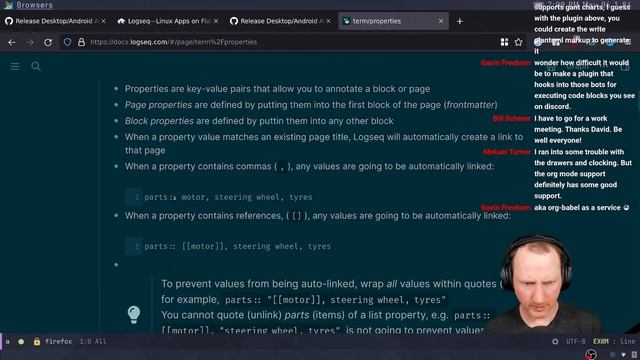Click the EXWM mode label in modeline
Image resolution: width=640 pixels, height=360 pixels.
coord(601,342)
